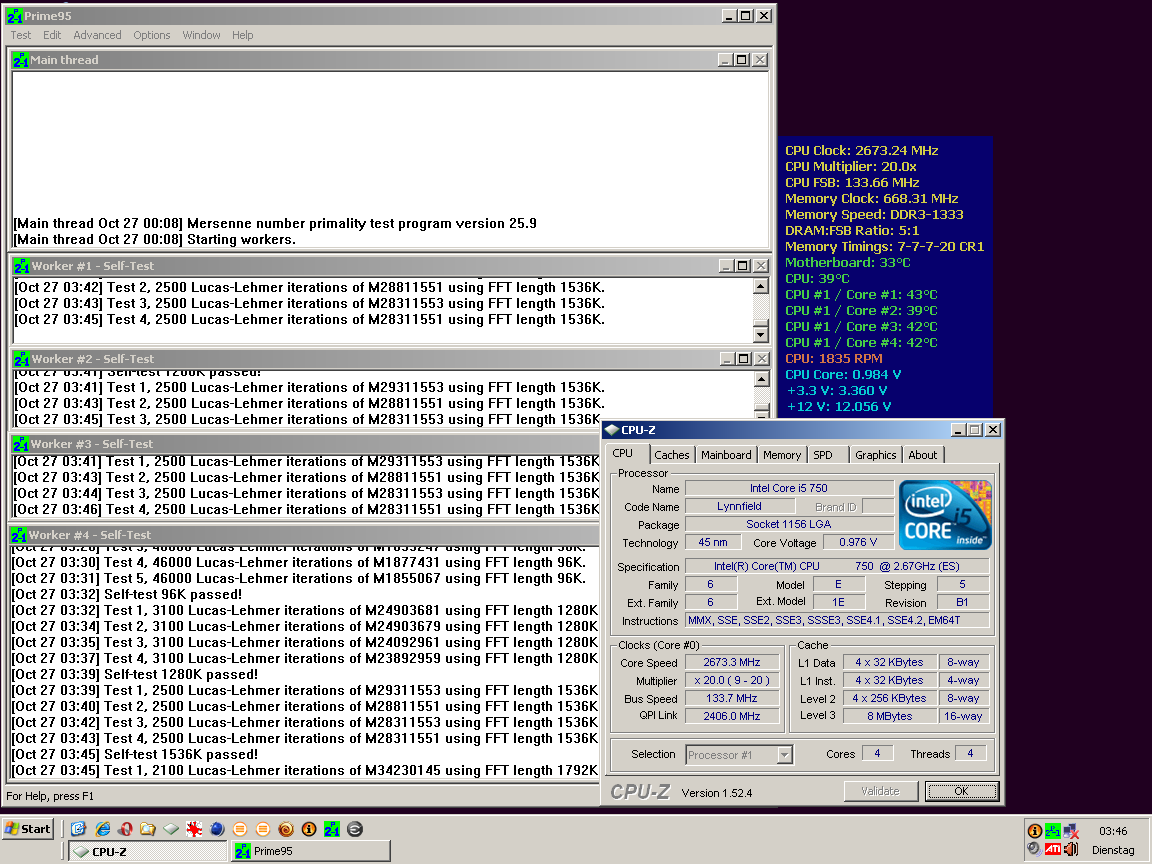Click the CPU-Z chip icon in Quick Launch
This screenshot has height=864, width=1152.
pyautogui.click(x=171, y=829)
